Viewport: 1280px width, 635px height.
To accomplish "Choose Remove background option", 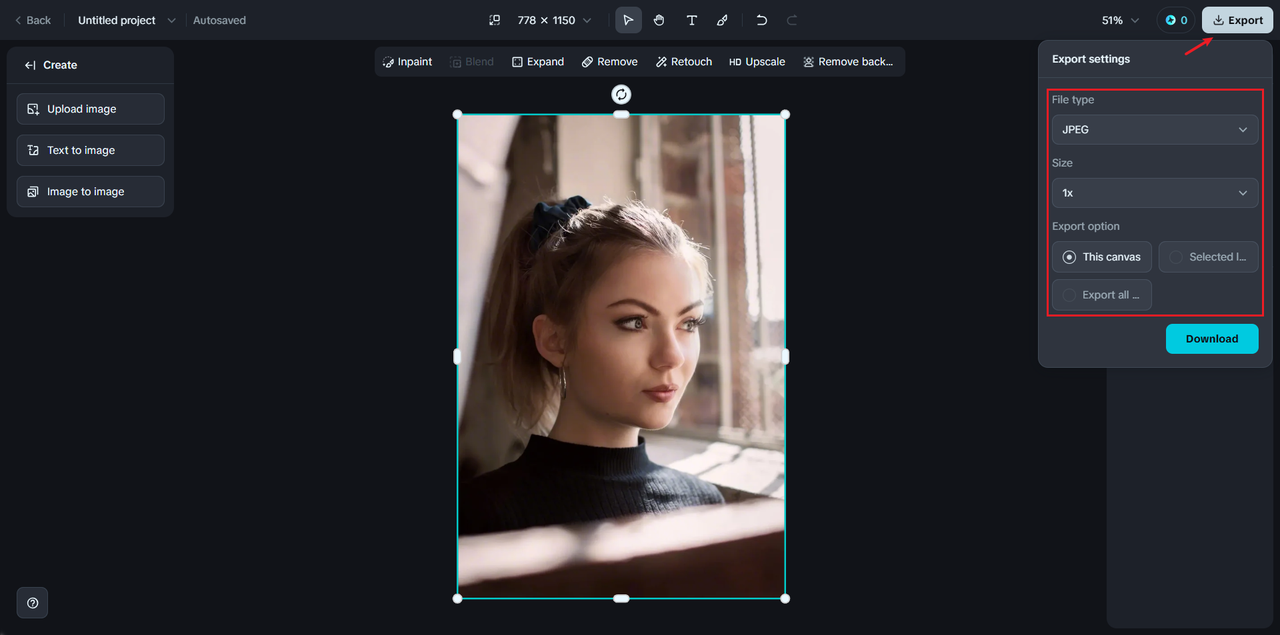I will [x=848, y=62].
